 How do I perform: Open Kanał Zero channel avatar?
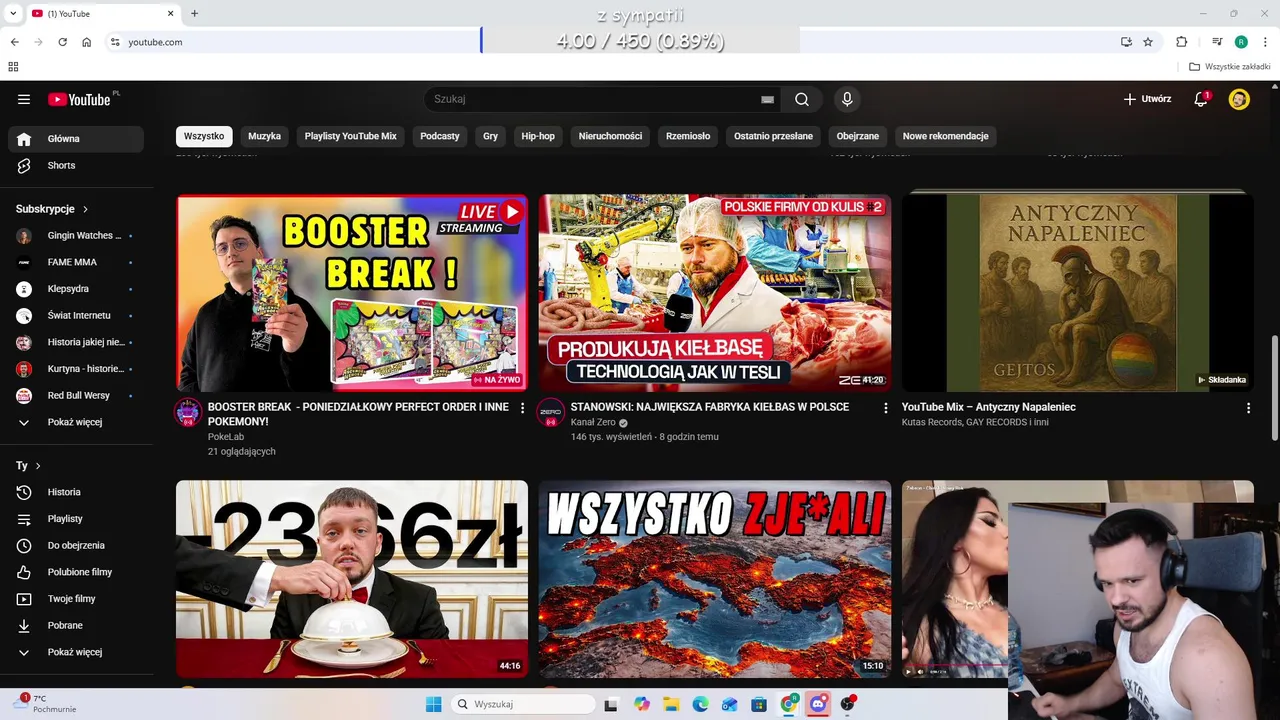551,412
